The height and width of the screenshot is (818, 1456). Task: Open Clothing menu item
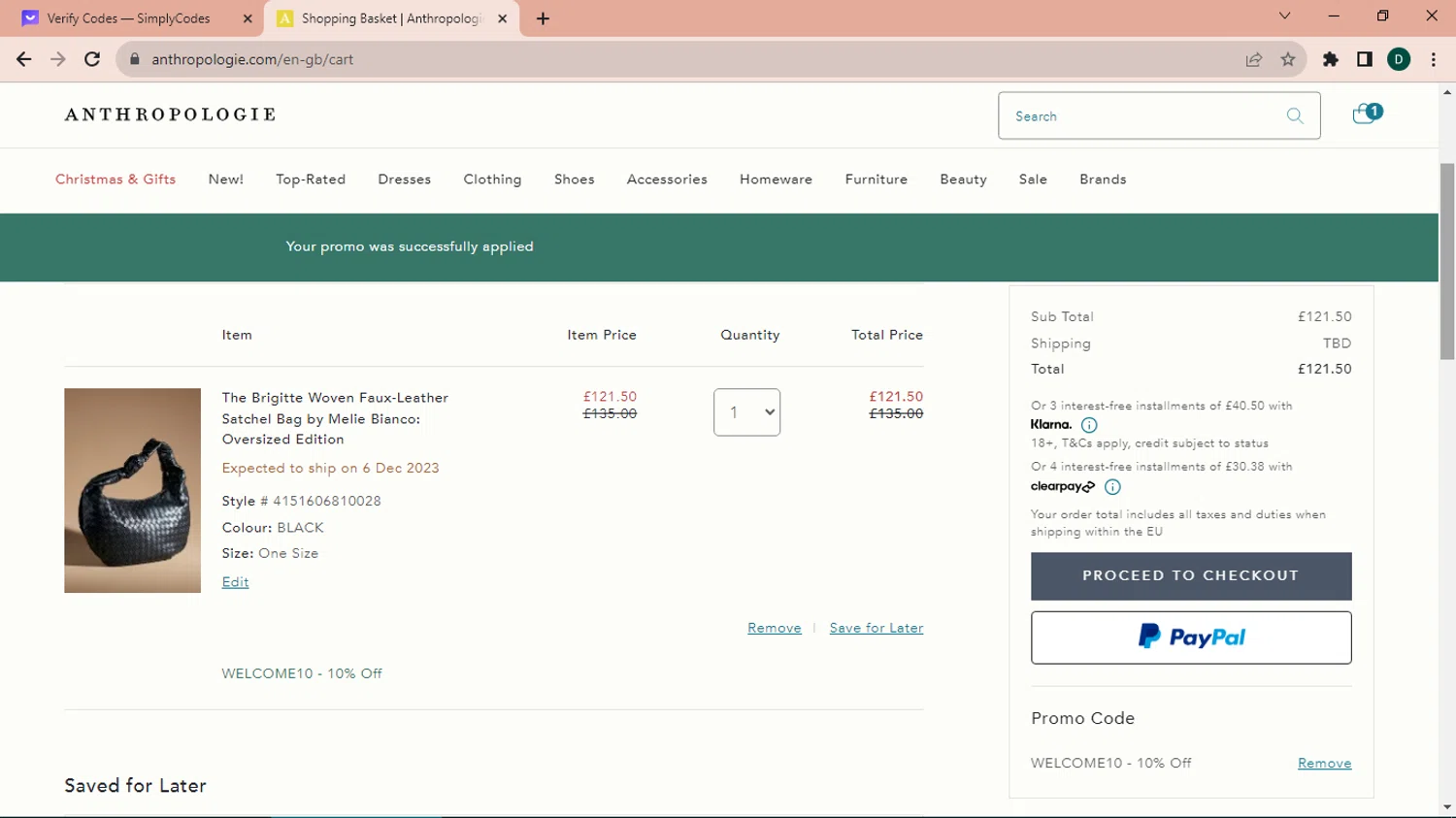coord(492,180)
